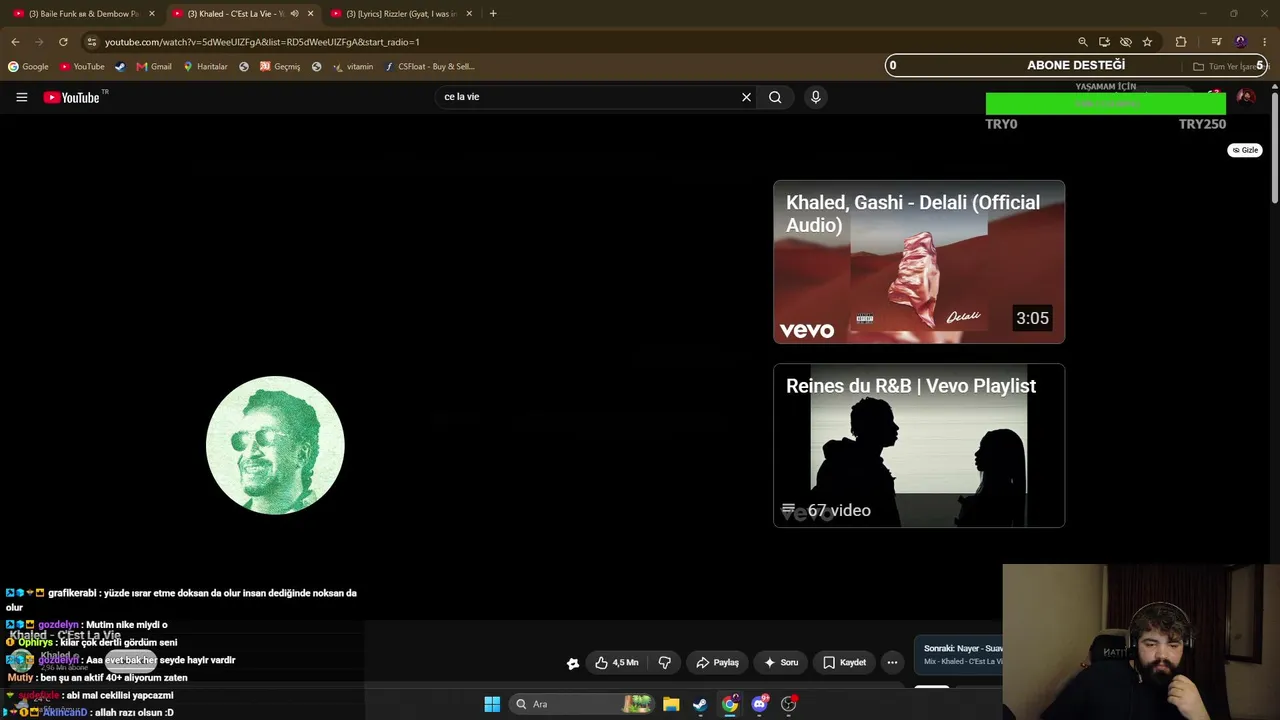The width and height of the screenshot is (1280, 720).
Task: Open the Steam bookmark icon
Action: [120, 67]
